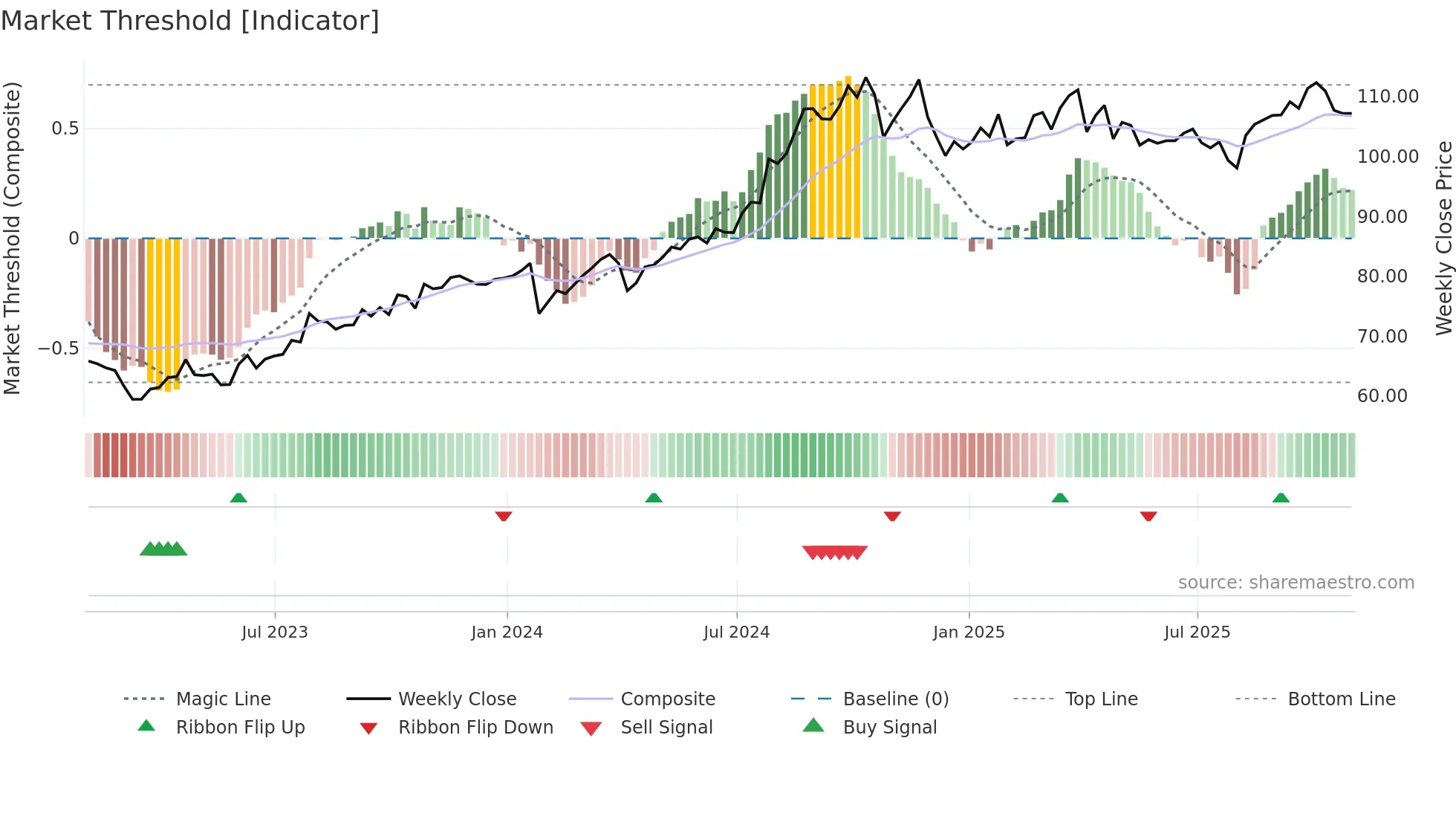Click the Jan 2025 x-axis label
1456x819 pixels.
click(x=969, y=632)
